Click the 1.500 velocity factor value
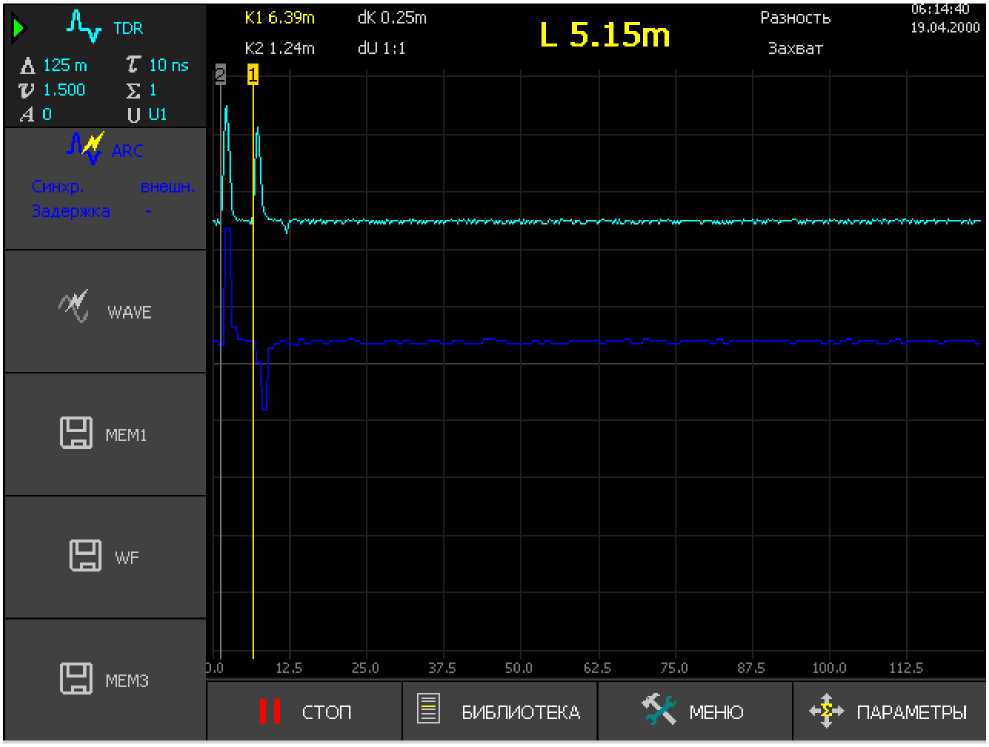Viewport: 989px width, 747px height. point(64,90)
